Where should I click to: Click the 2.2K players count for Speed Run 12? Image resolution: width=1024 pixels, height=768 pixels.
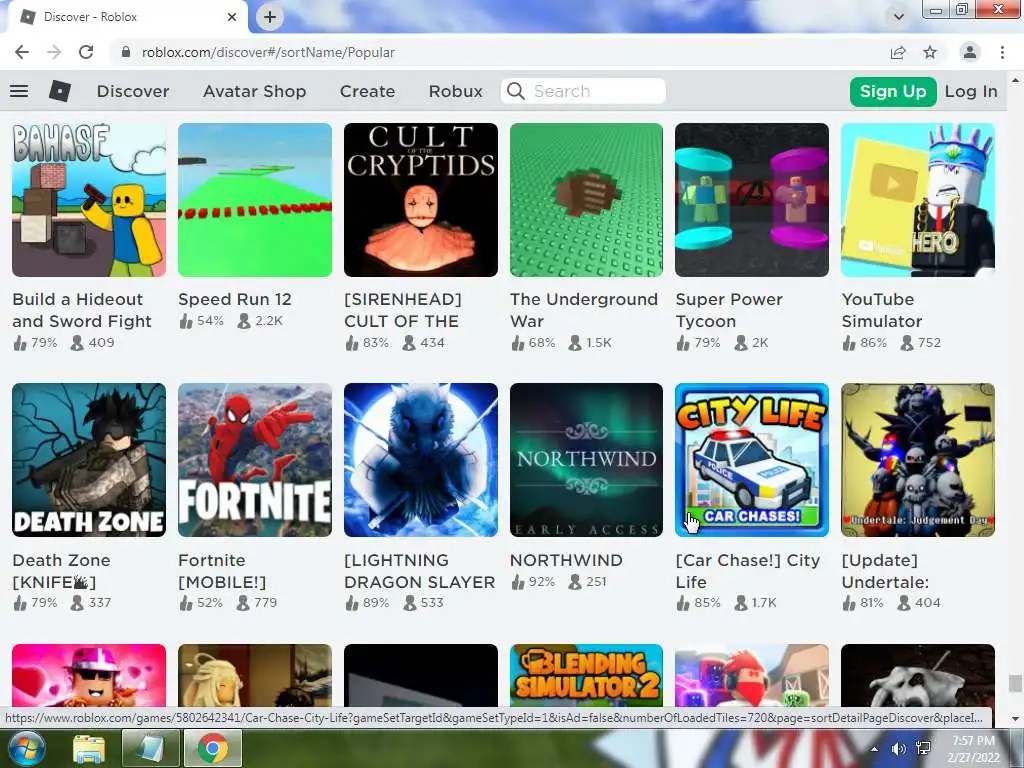tap(261, 321)
